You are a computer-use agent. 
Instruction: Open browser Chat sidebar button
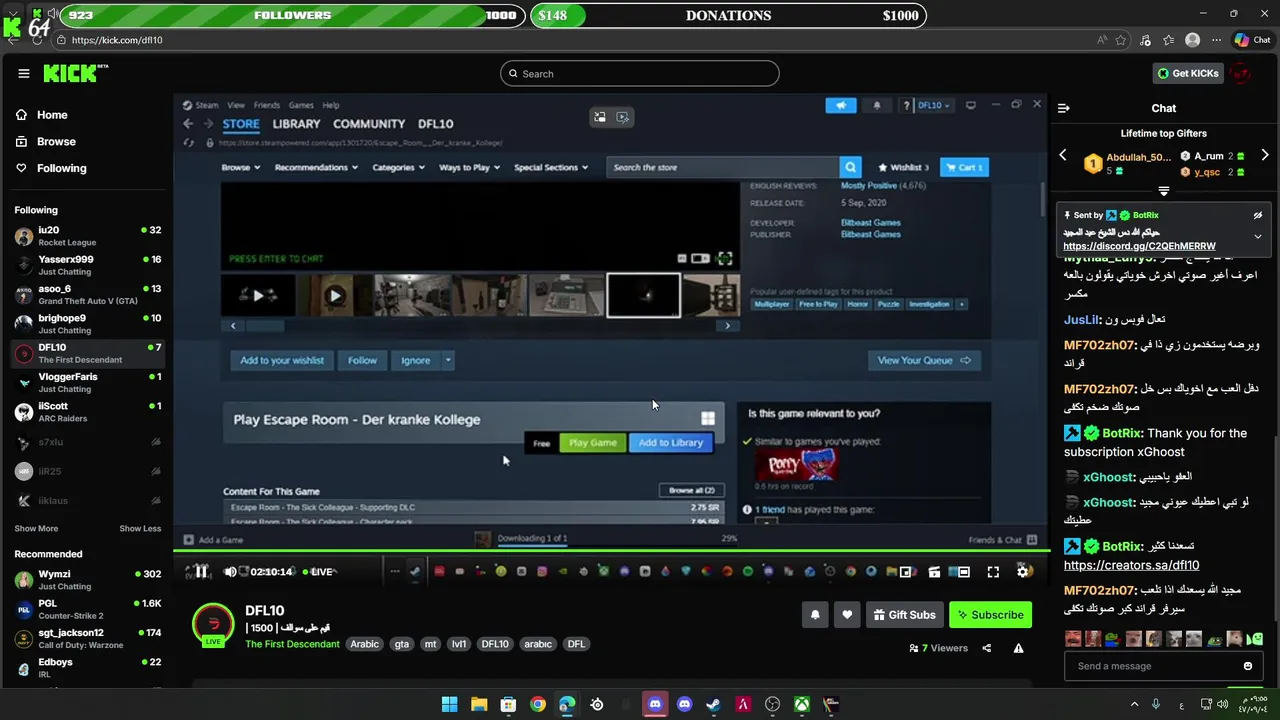1252,40
